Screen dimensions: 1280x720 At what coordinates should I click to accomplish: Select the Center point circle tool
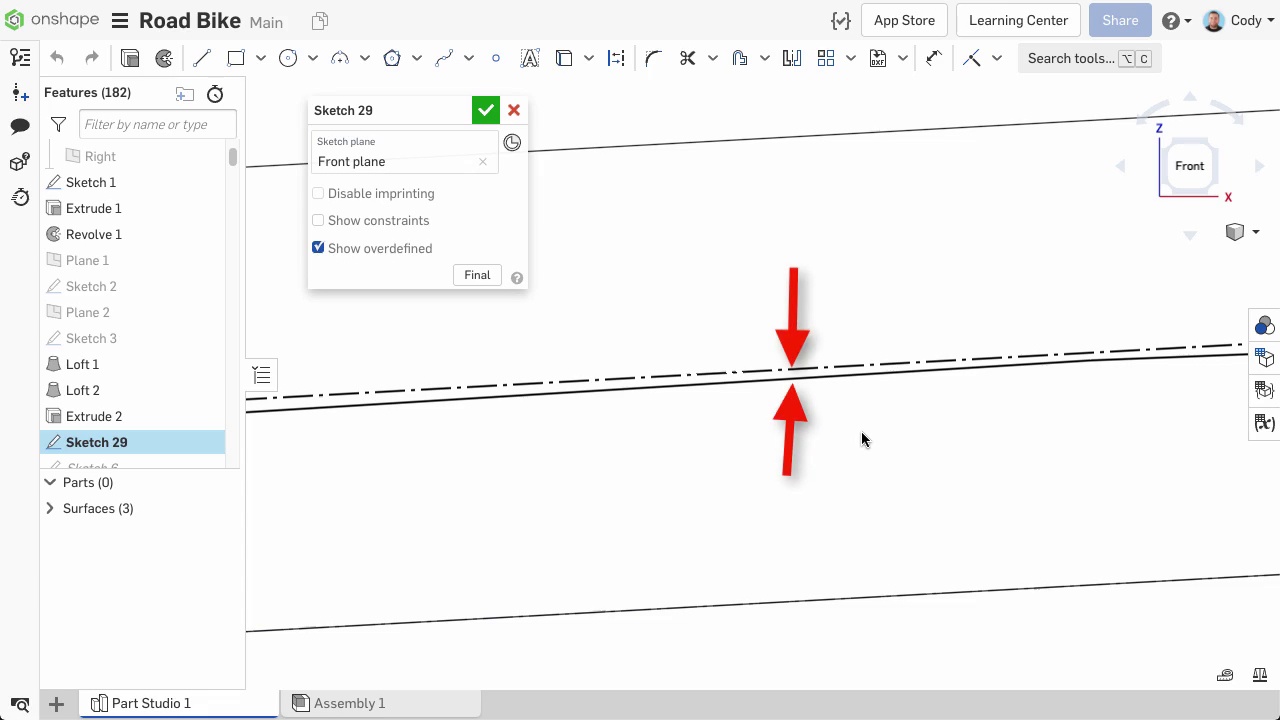click(x=288, y=59)
